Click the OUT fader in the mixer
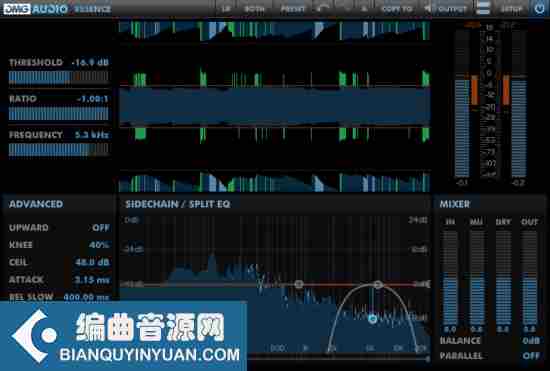Image resolution: width=550 pixels, height=371 pixels. (530, 277)
